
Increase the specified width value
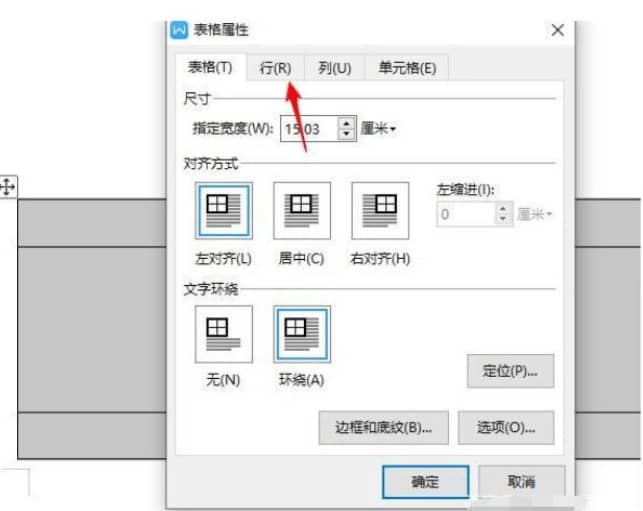pyautogui.click(x=347, y=123)
